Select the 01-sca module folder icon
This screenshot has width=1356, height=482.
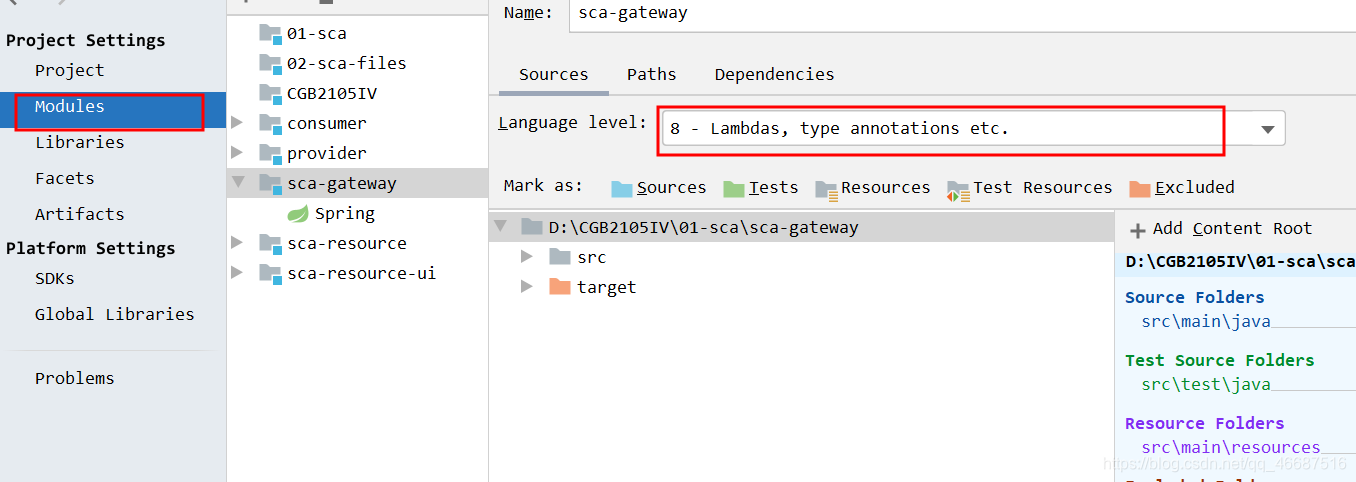(x=270, y=33)
